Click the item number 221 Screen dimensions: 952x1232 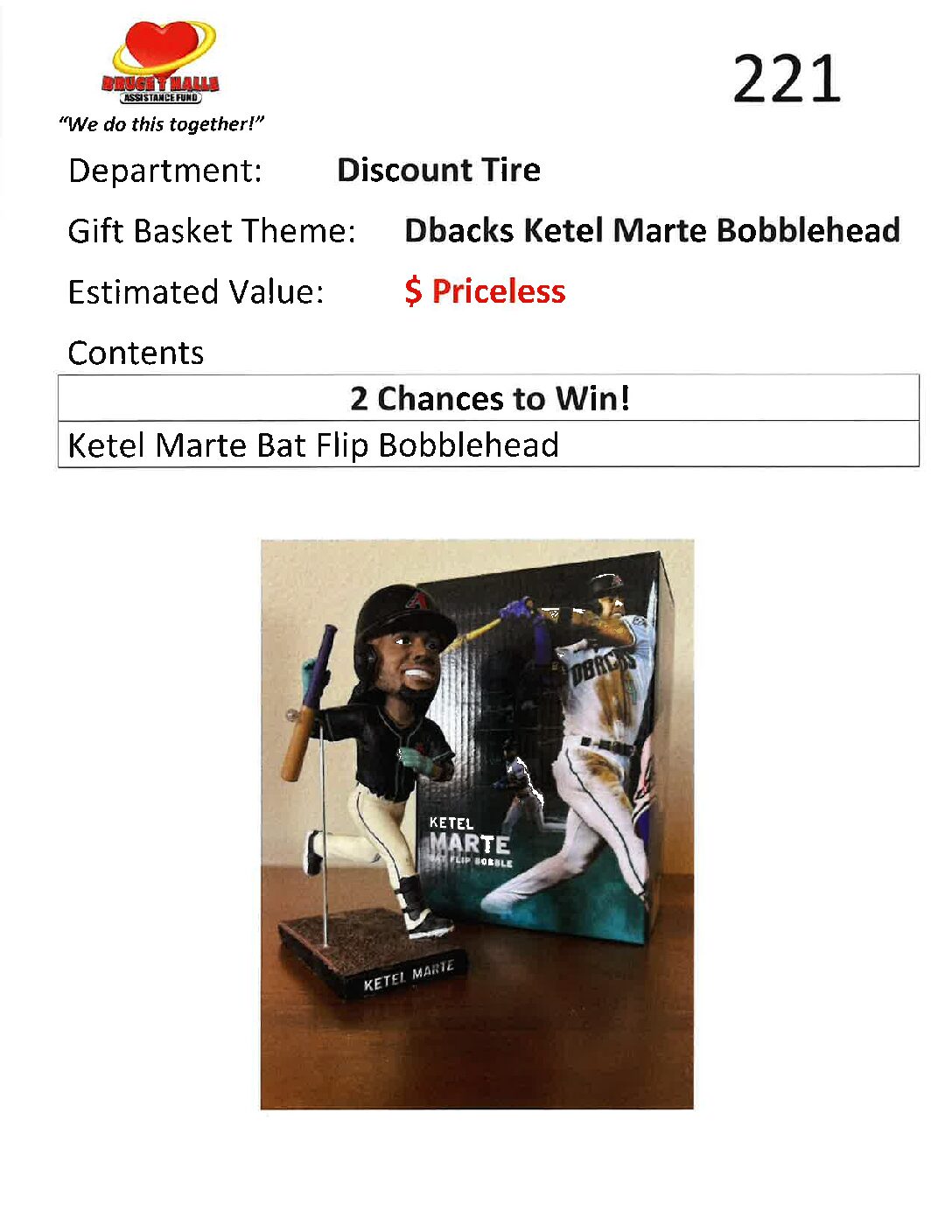[786, 79]
